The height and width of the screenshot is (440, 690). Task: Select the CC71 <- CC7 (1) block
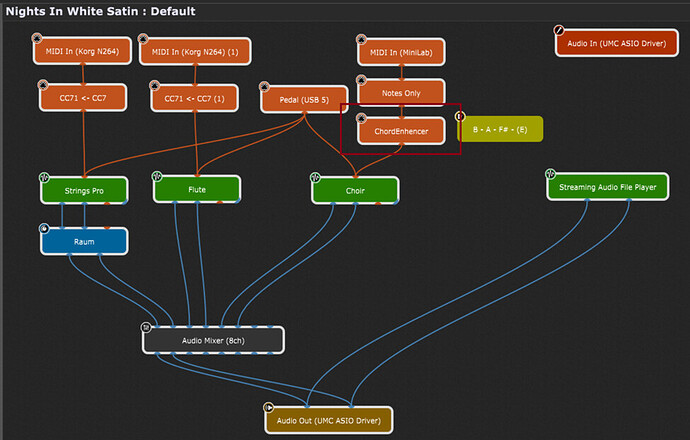(x=195, y=98)
